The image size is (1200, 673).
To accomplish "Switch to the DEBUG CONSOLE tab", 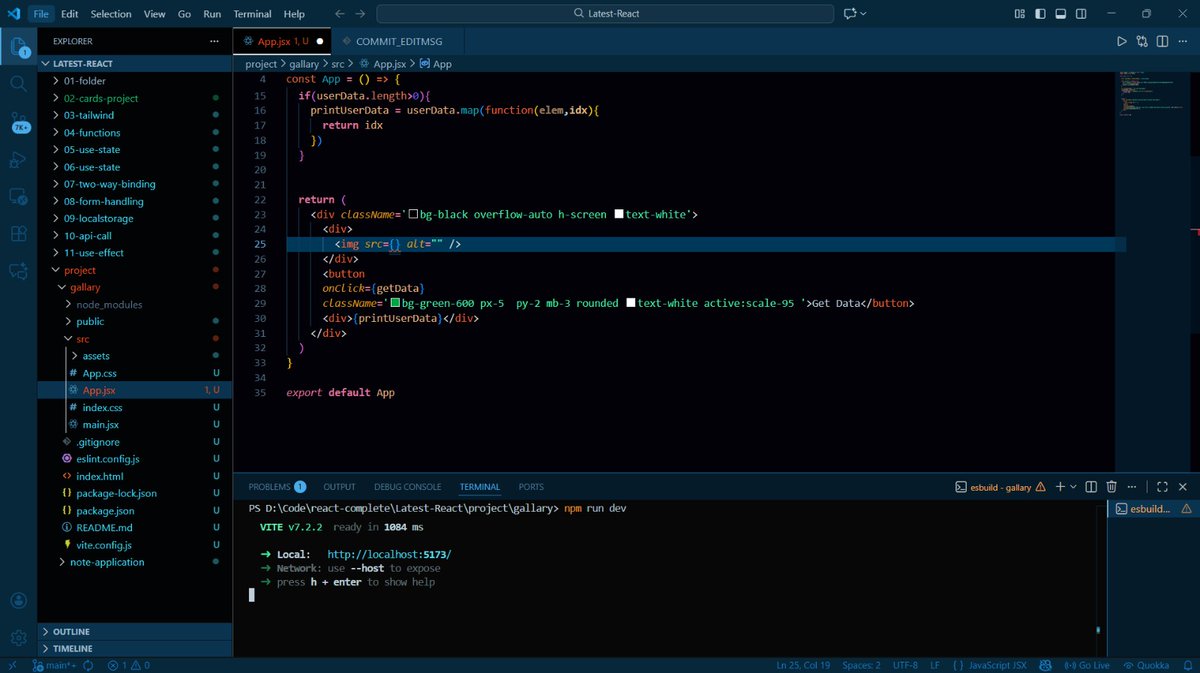I will coord(407,487).
